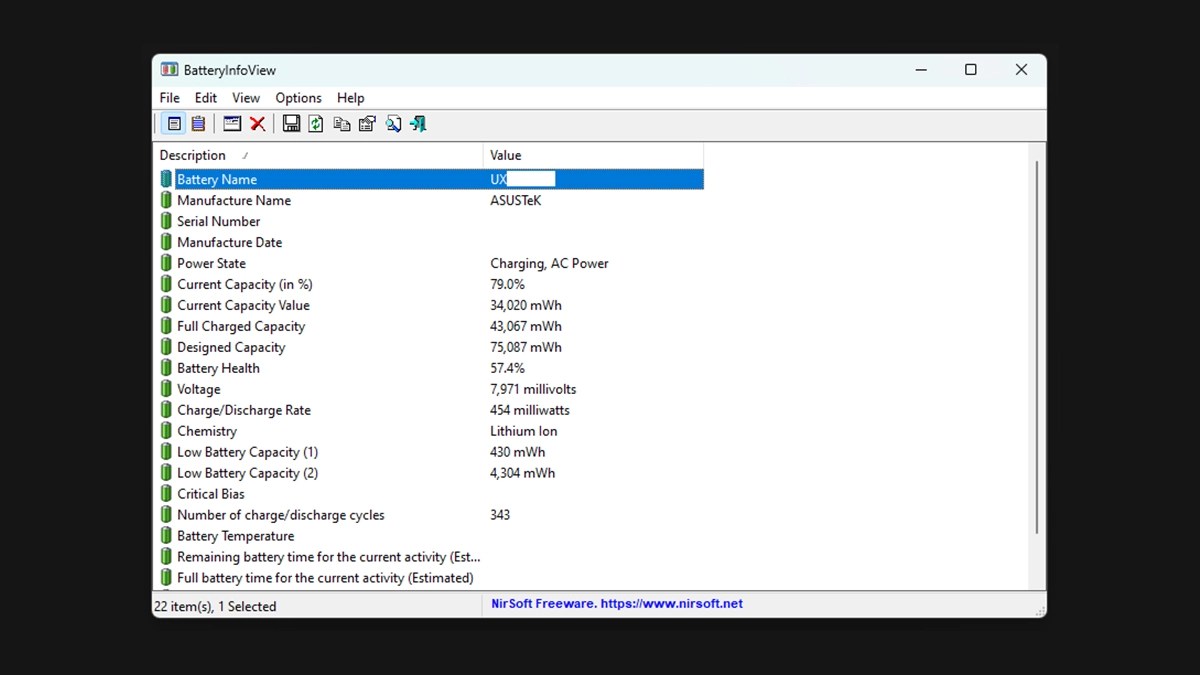The width and height of the screenshot is (1200, 675).
Task: Select the Designed Capacity row
Action: coord(231,347)
